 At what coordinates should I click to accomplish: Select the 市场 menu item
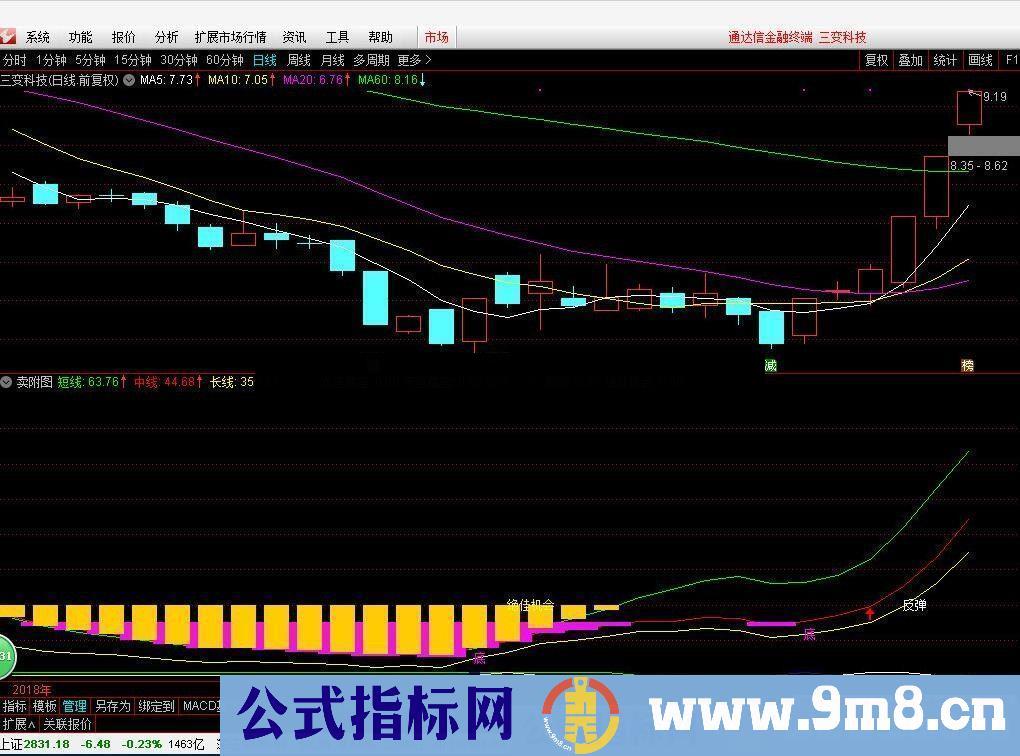point(436,36)
